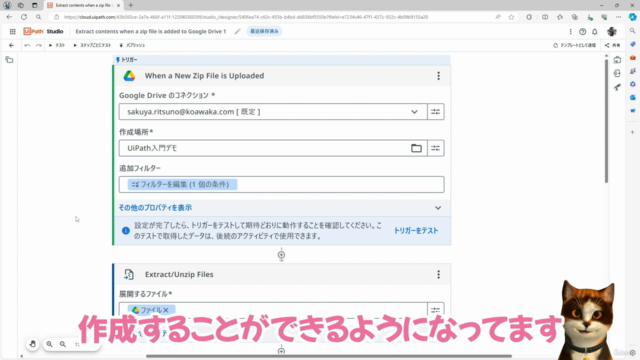Open browser settings and more menu
The image size is (640, 360).
pos(618,17)
